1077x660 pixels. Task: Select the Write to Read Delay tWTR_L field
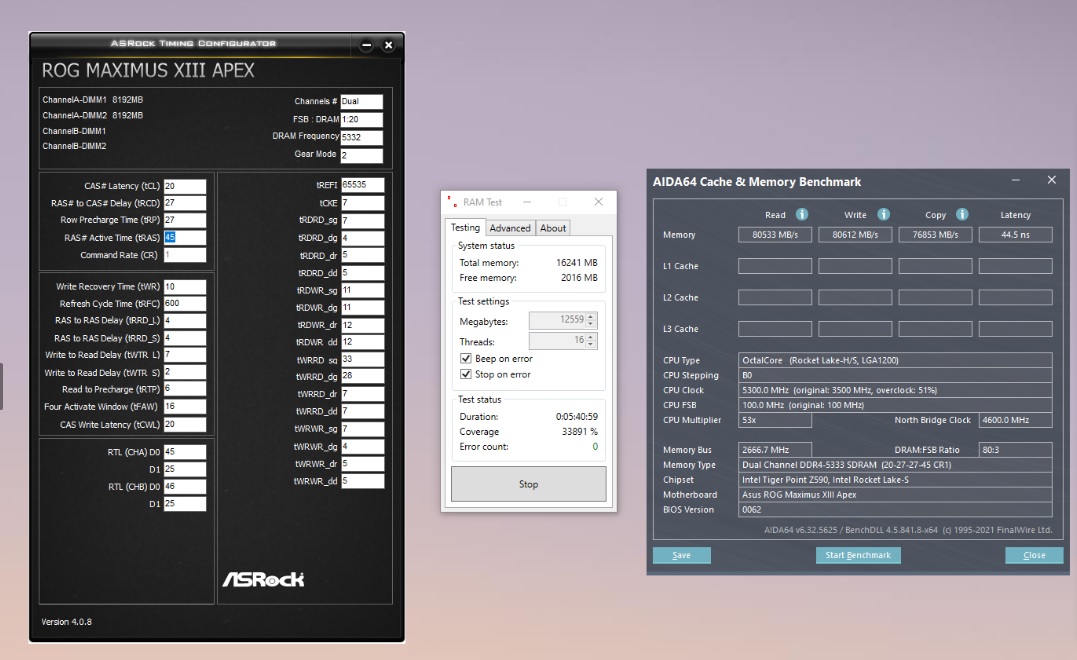(185, 355)
